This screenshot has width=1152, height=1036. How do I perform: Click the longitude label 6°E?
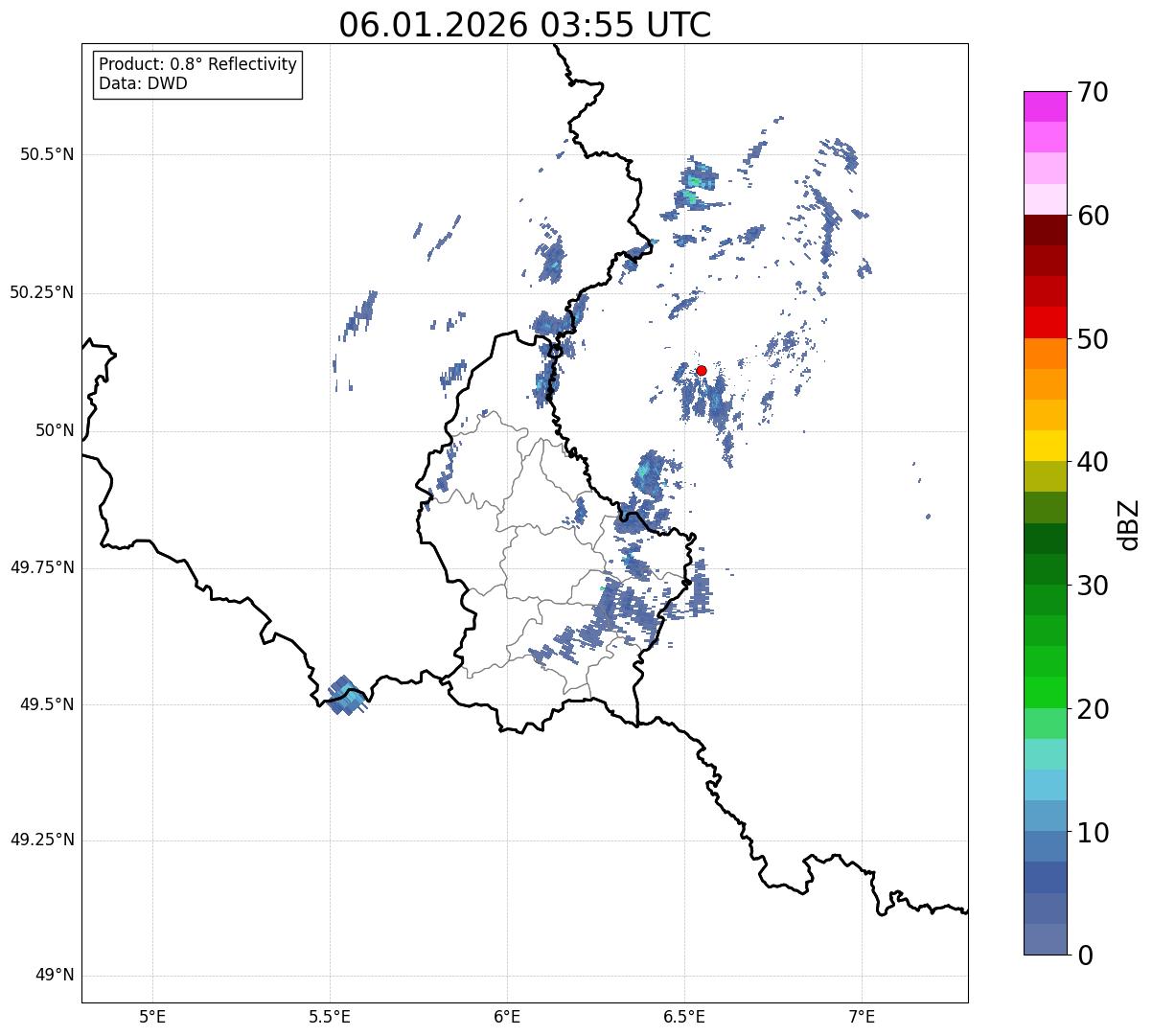coord(507,1016)
